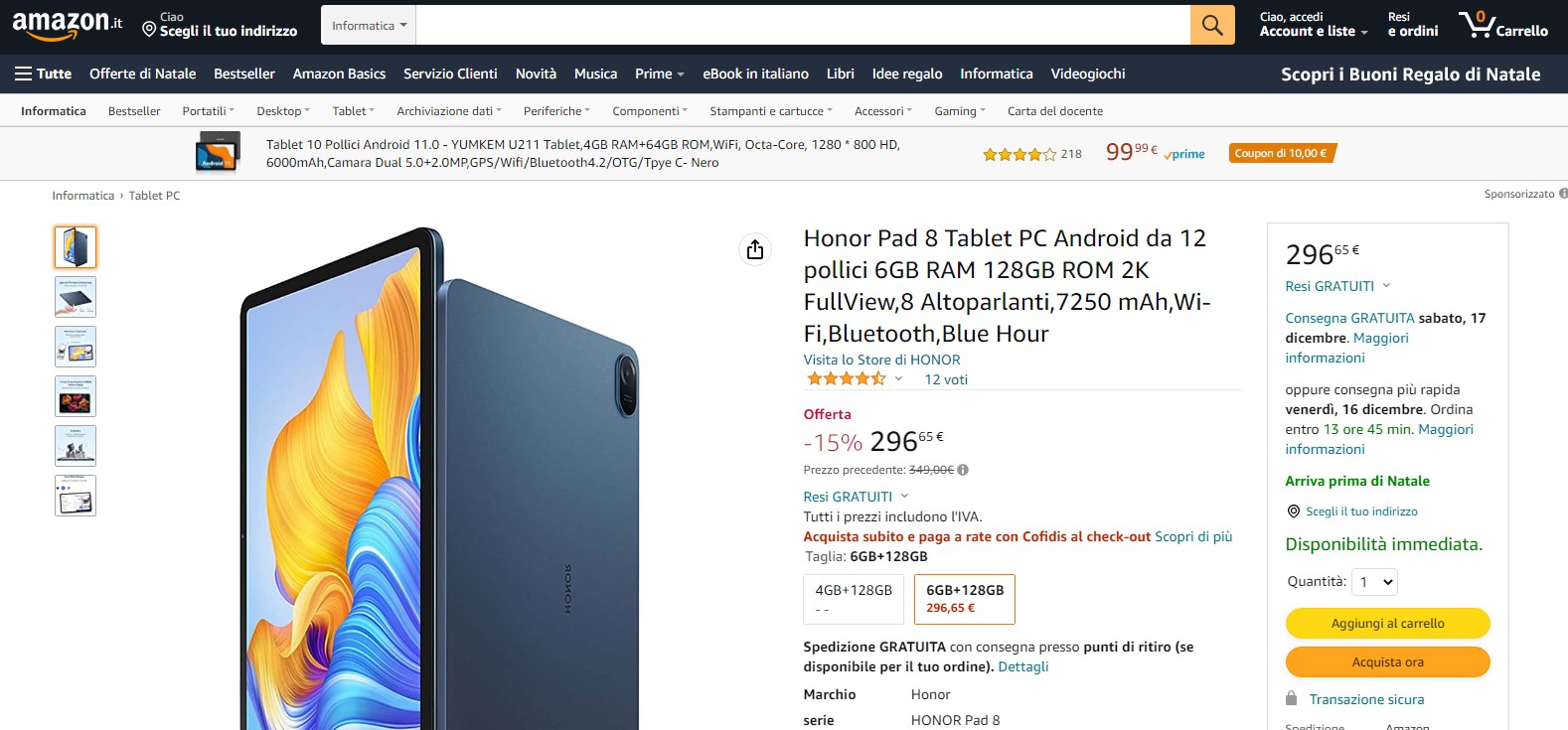
Task: Click the share icon above product image
Action: [755, 249]
